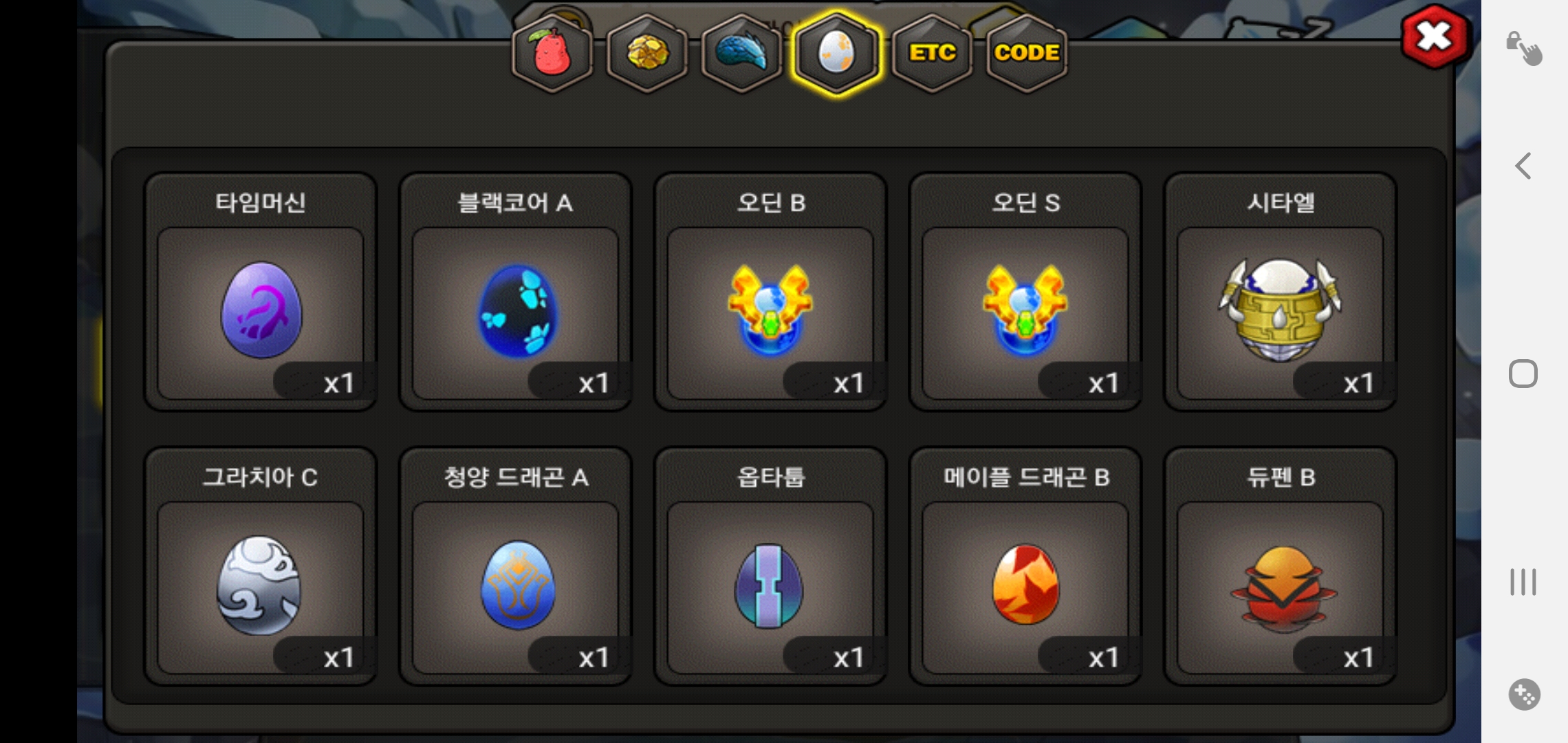Close the inventory window with red X

1434,36
